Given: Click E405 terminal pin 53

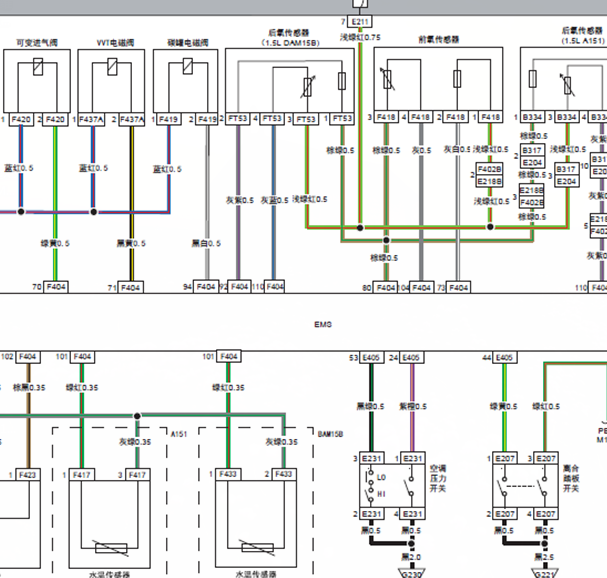Looking at the screenshot, I should point(371,357).
